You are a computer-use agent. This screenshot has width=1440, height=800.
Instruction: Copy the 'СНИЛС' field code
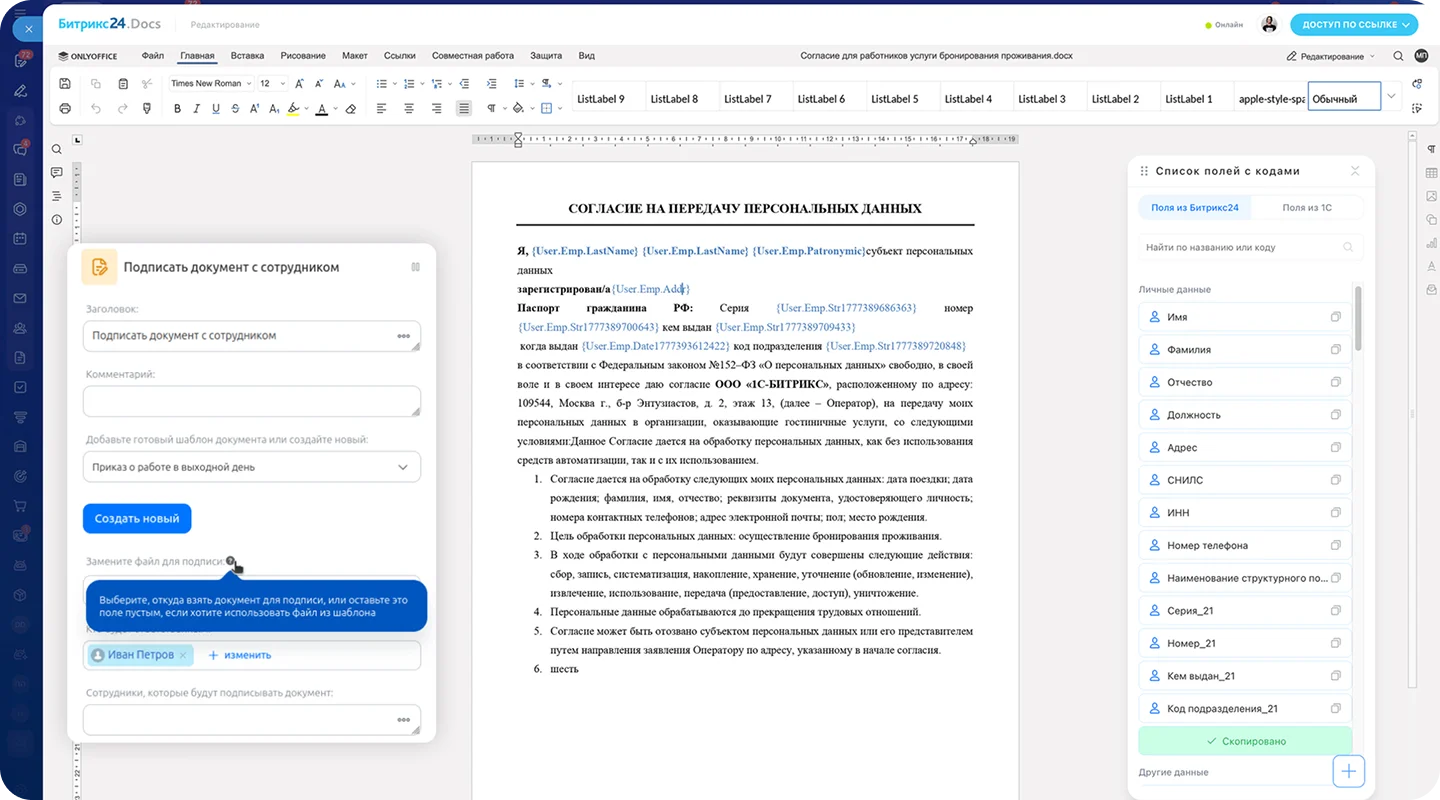click(1335, 480)
